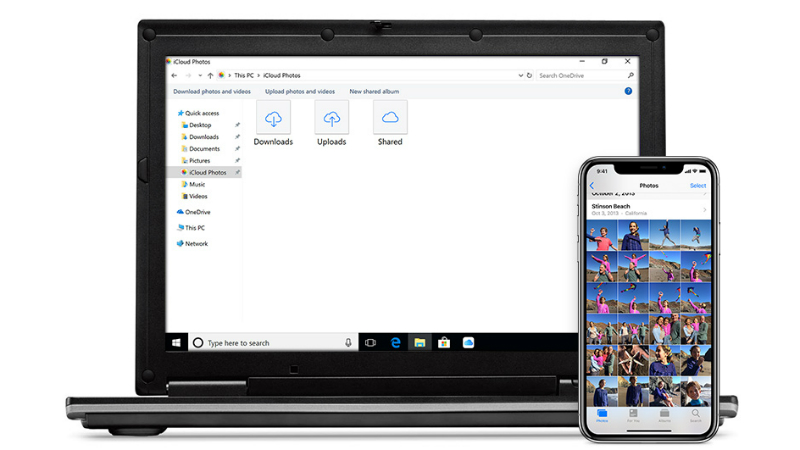Open the first Stinson Beach photo thumbnail
The height and width of the screenshot is (450, 800).
[602, 235]
